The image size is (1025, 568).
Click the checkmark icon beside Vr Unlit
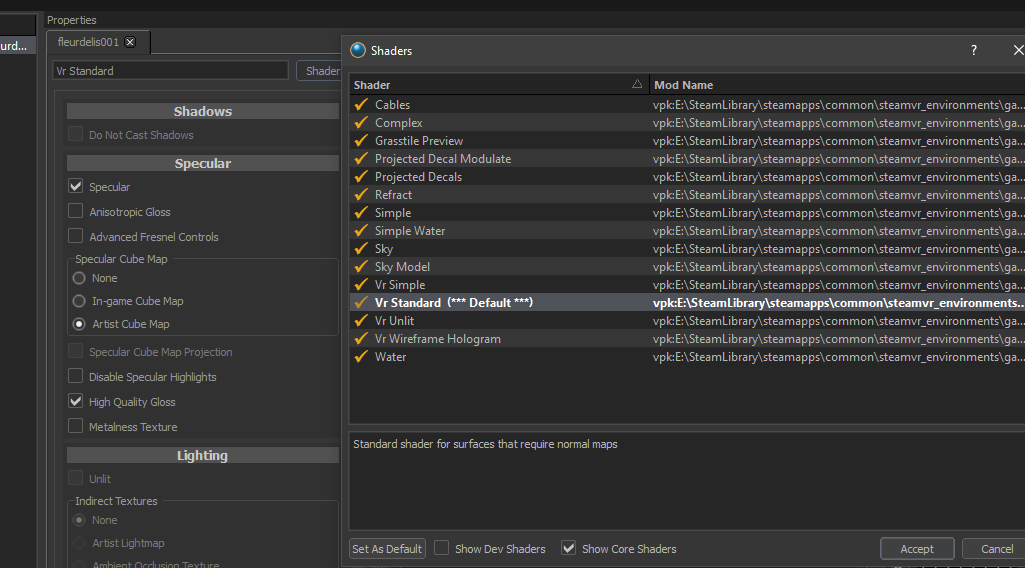[x=361, y=320]
